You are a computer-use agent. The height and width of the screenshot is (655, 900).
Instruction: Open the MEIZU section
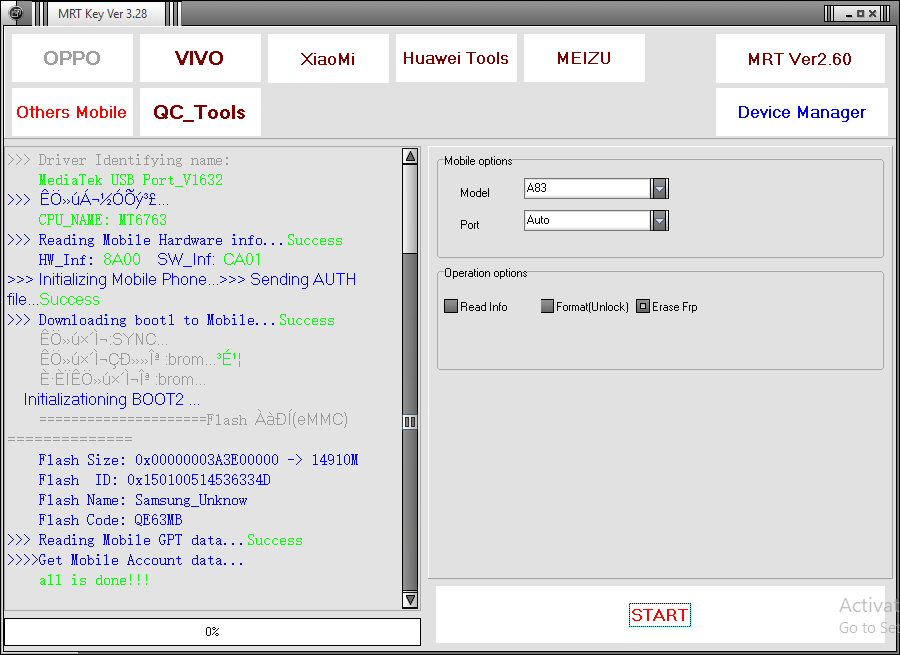pos(583,58)
